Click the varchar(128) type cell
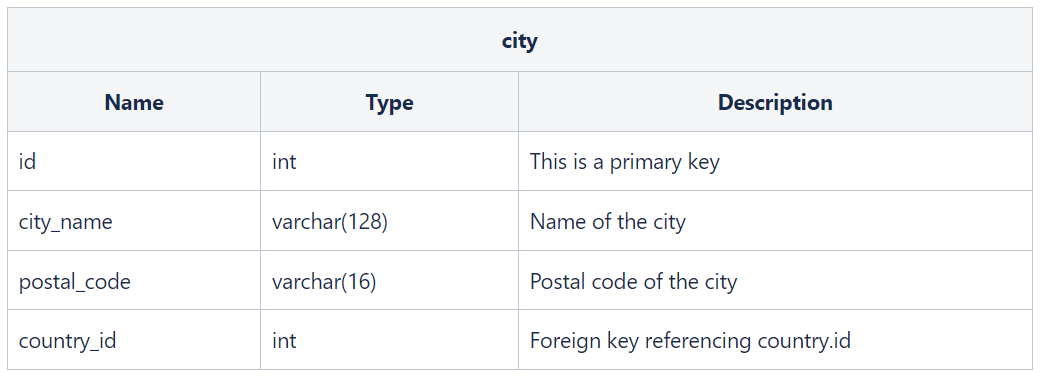 tap(330, 222)
